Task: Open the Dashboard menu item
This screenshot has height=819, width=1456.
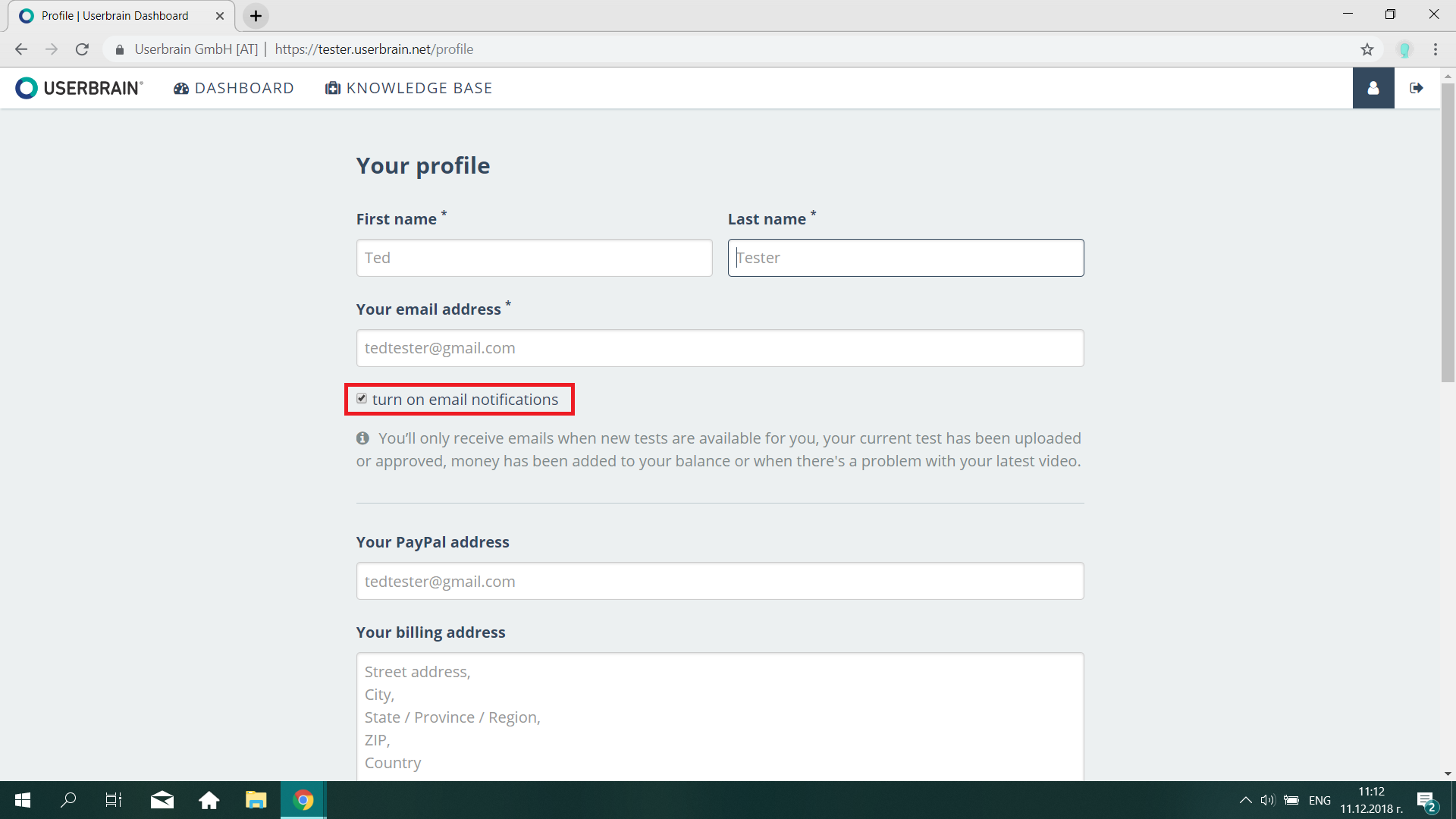Action: pyautogui.click(x=234, y=88)
